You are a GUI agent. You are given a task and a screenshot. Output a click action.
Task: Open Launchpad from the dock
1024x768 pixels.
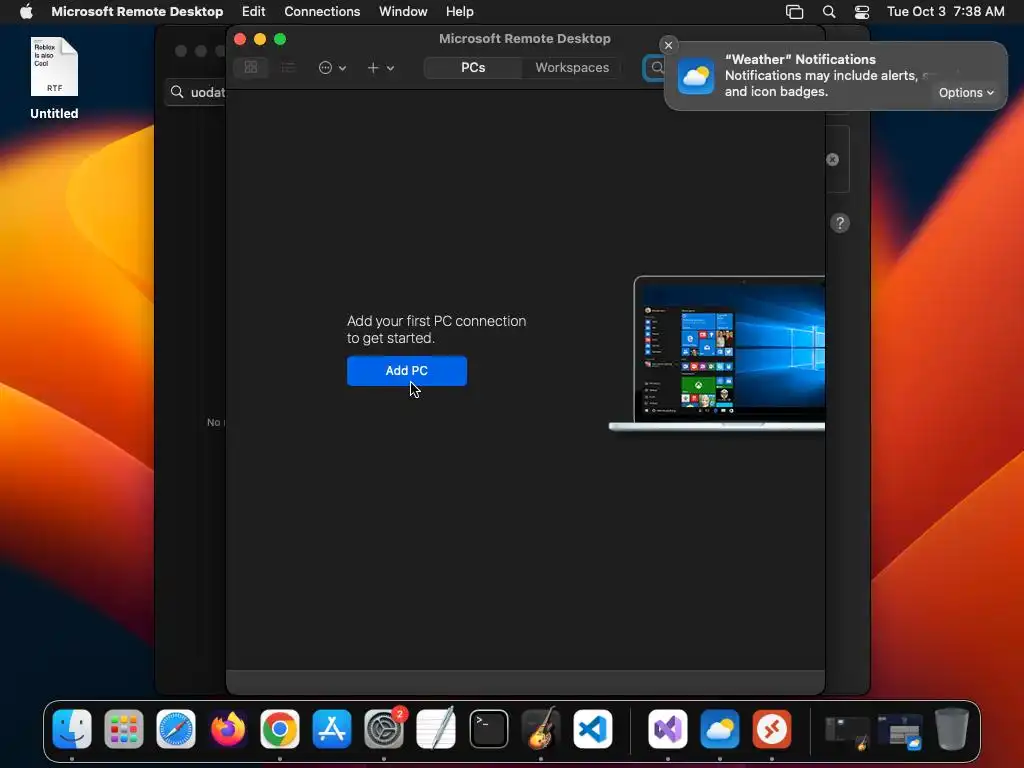(x=124, y=729)
